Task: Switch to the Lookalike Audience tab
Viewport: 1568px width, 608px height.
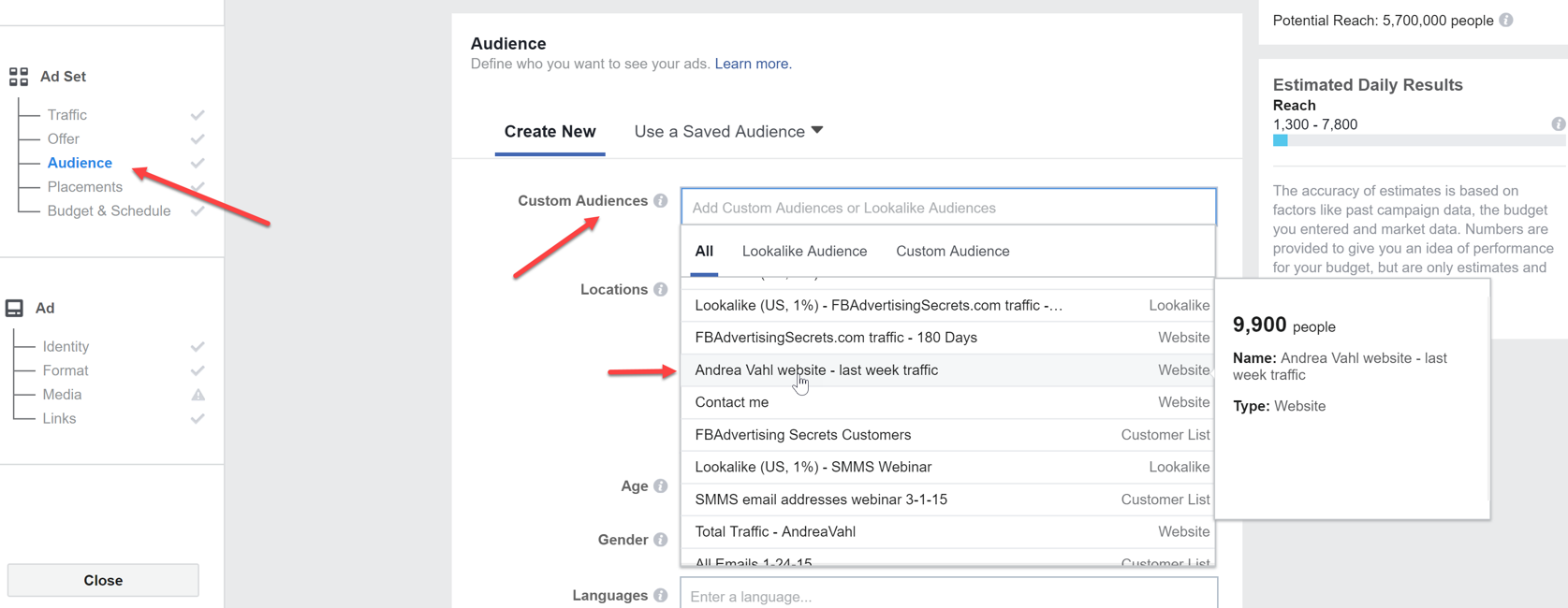Action: coord(804,252)
